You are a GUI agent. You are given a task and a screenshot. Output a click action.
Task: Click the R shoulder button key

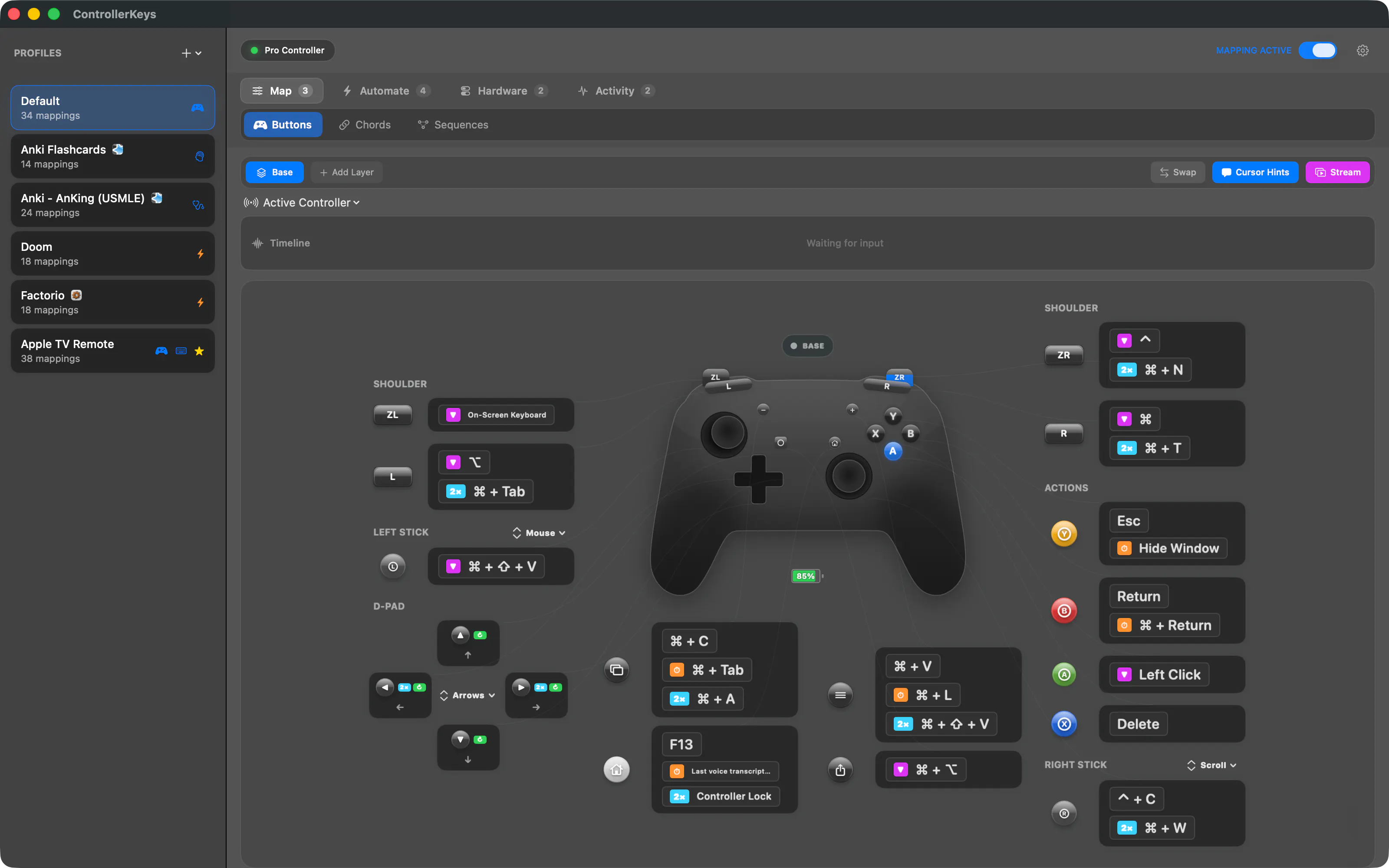pos(1063,434)
